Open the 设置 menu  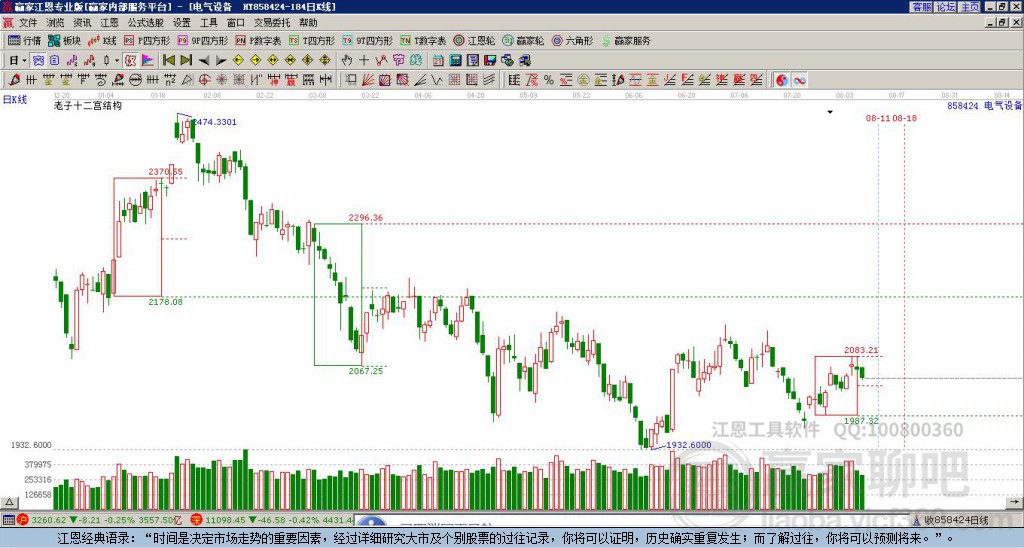pos(182,23)
